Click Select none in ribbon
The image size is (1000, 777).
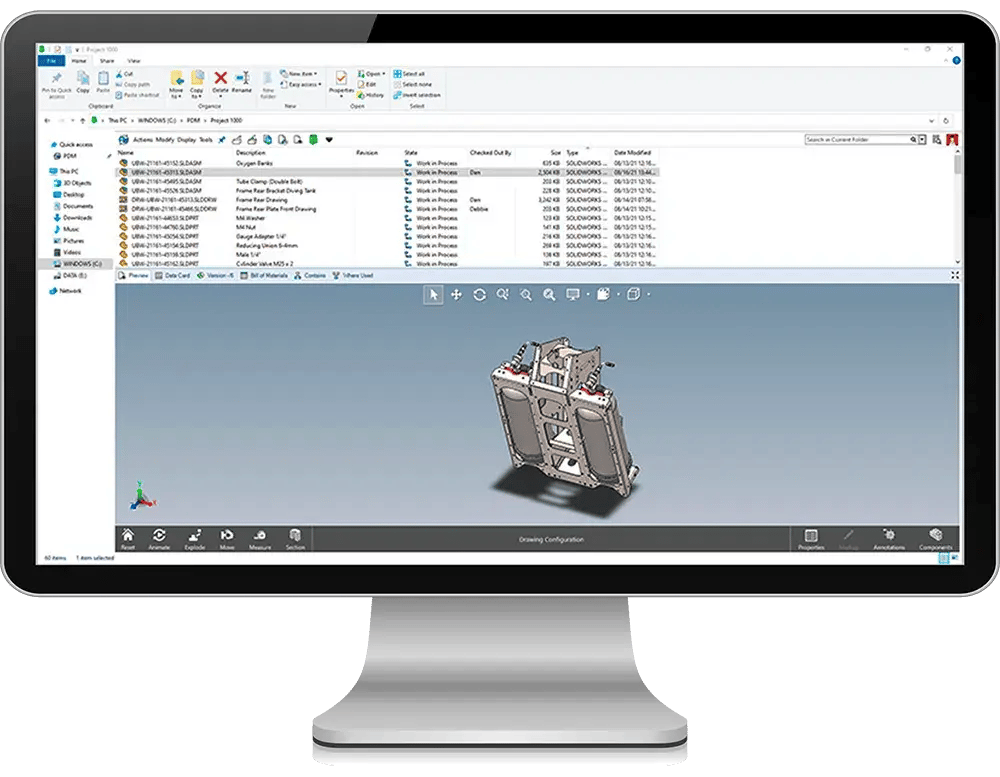point(413,84)
